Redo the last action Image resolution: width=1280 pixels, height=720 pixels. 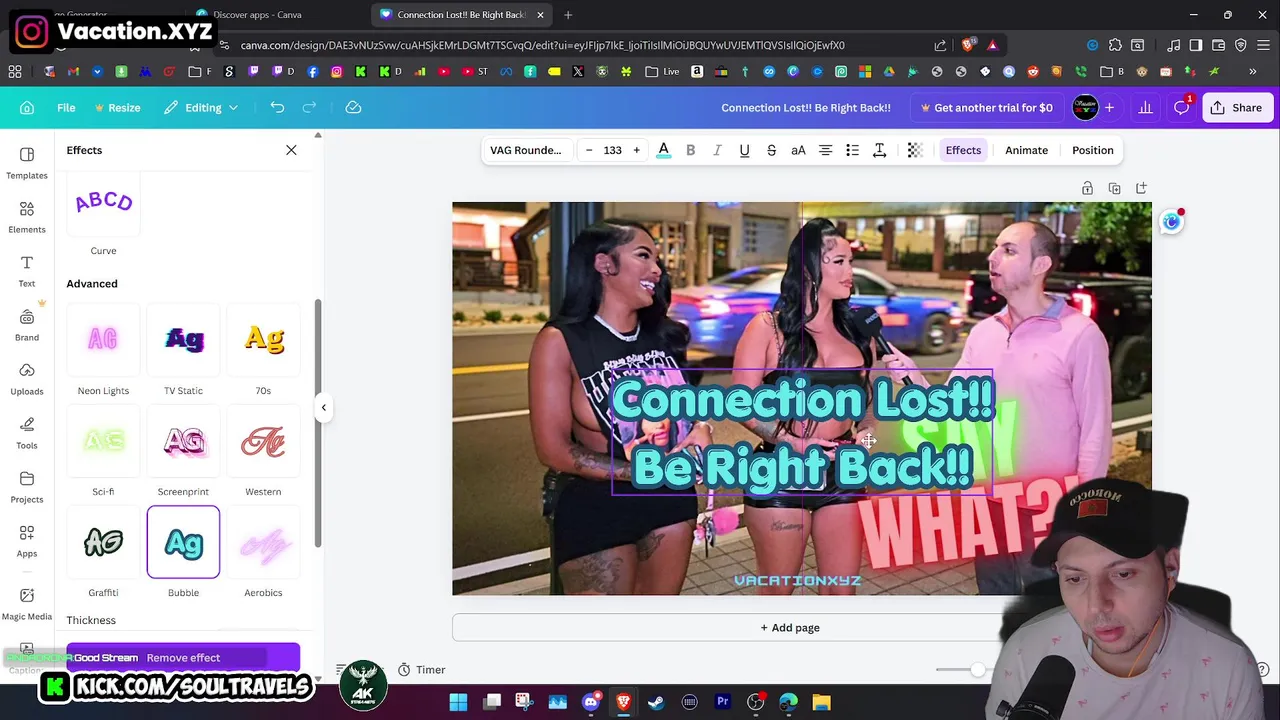click(x=309, y=107)
